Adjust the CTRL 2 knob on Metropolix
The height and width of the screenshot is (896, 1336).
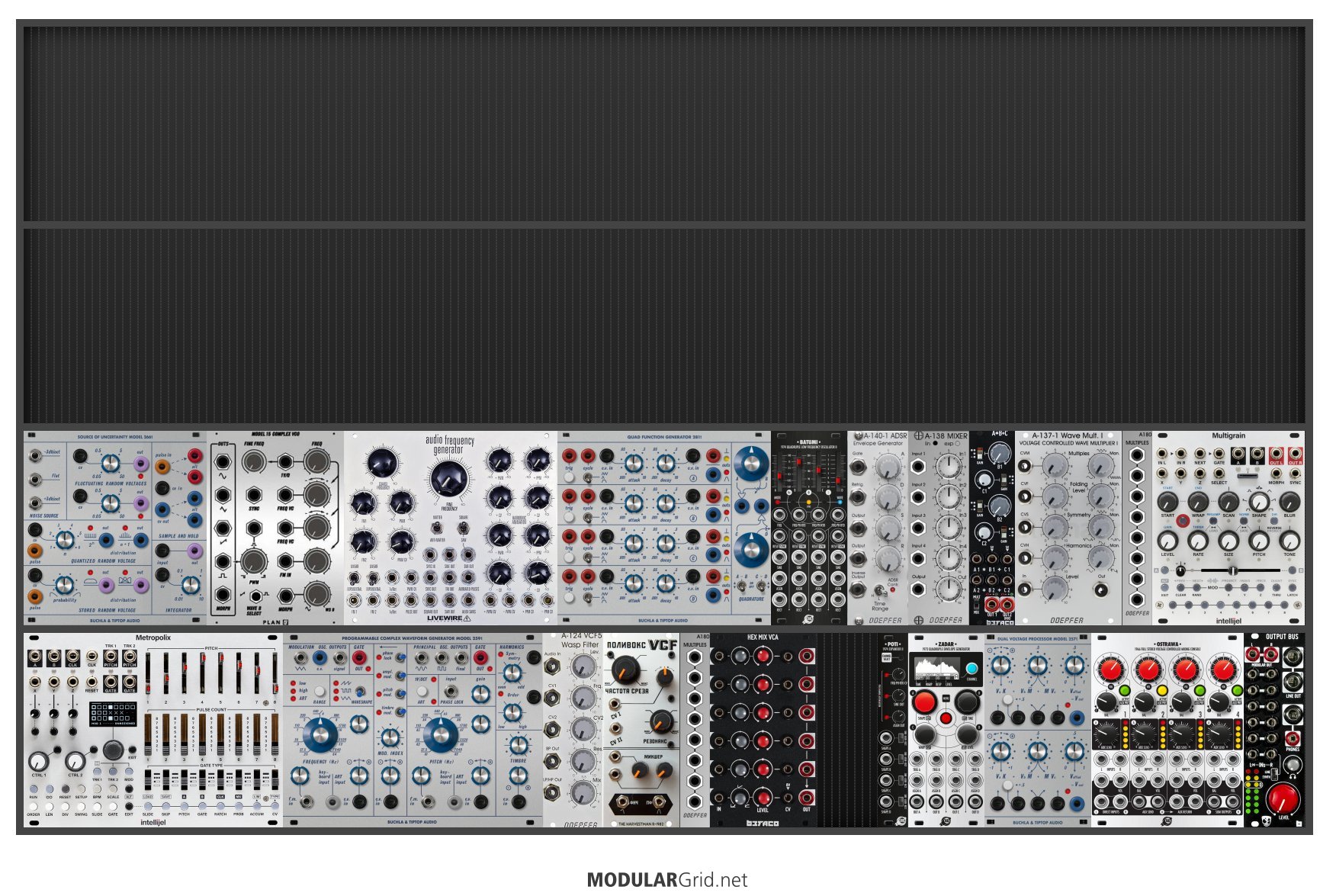pos(75,760)
